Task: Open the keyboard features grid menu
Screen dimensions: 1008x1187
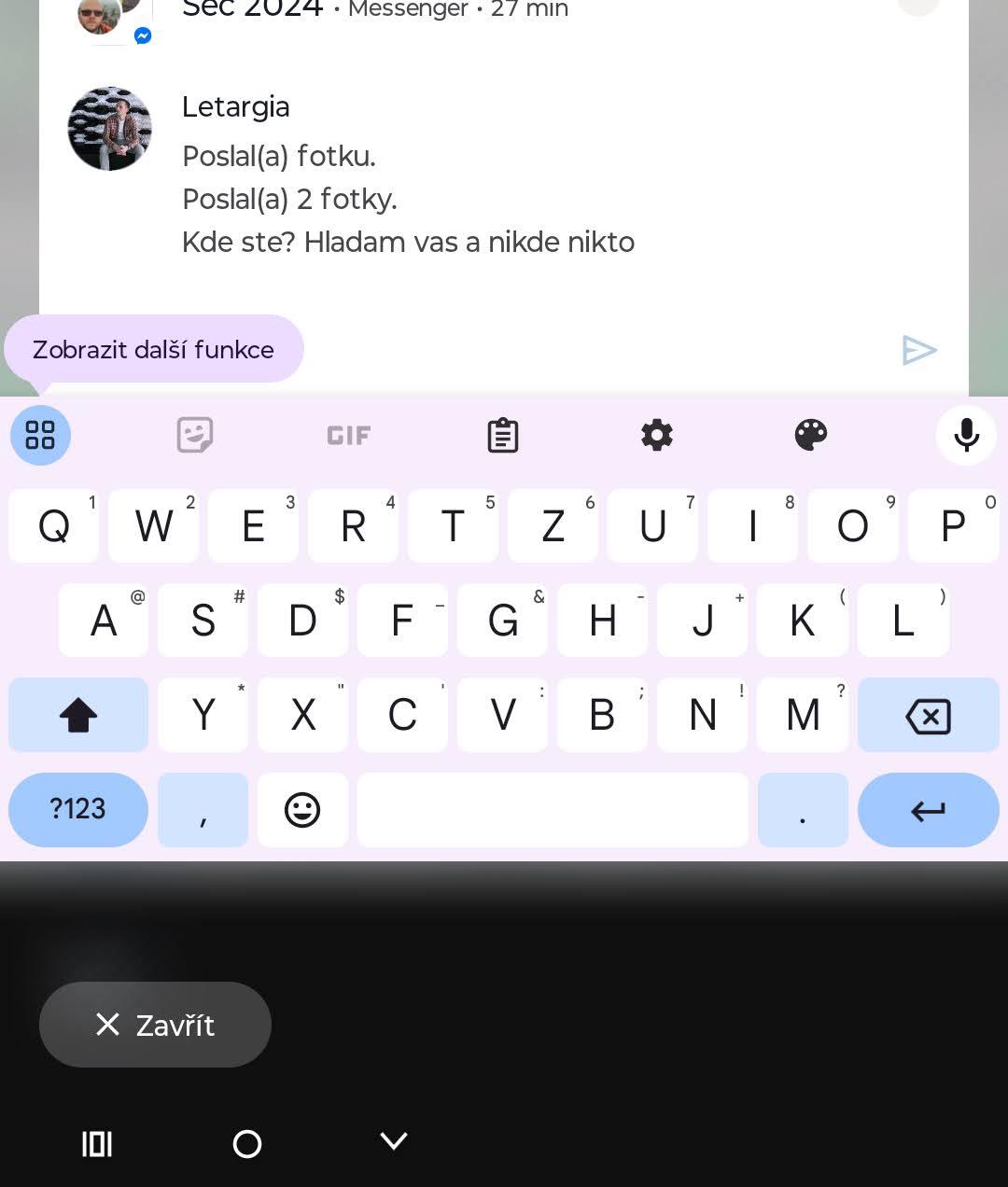Action: click(x=40, y=435)
